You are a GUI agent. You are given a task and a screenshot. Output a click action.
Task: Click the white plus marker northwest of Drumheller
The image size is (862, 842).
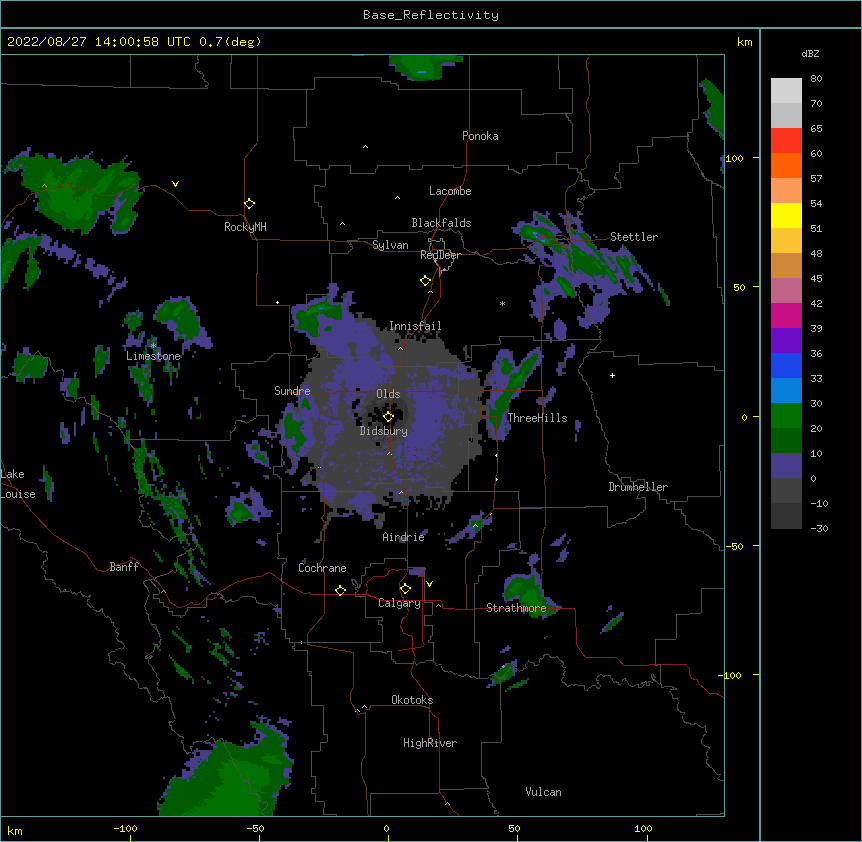(612, 375)
